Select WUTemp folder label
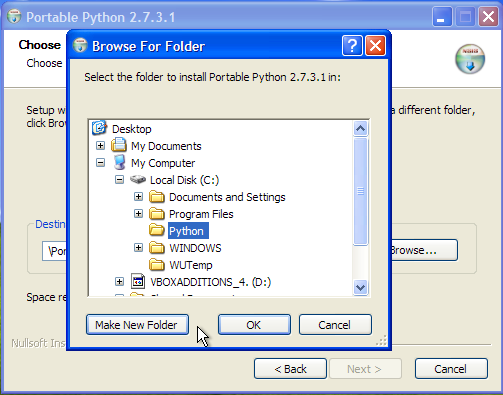 tap(191, 265)
